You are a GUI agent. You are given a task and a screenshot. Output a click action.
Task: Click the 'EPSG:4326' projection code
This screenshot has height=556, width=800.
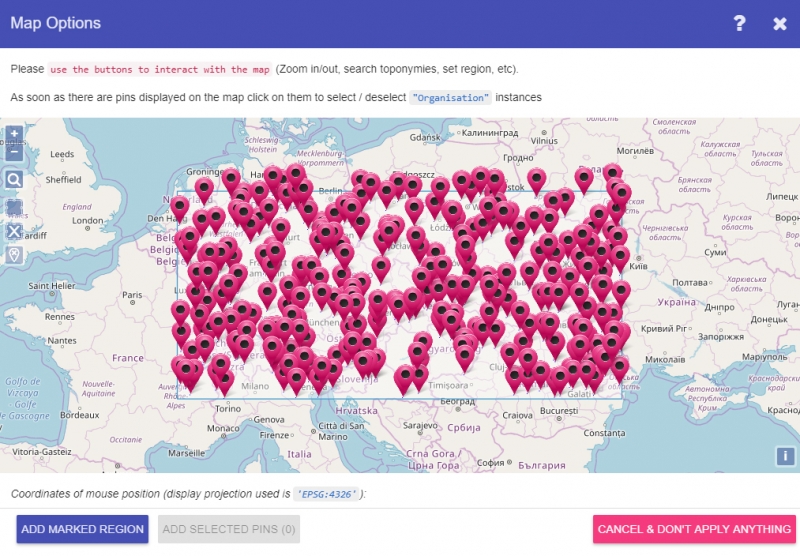click(326, 494)
